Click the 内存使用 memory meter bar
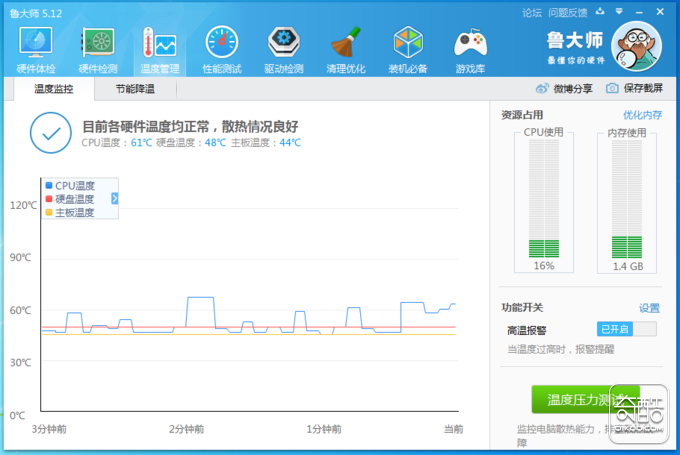 [627, 199]
